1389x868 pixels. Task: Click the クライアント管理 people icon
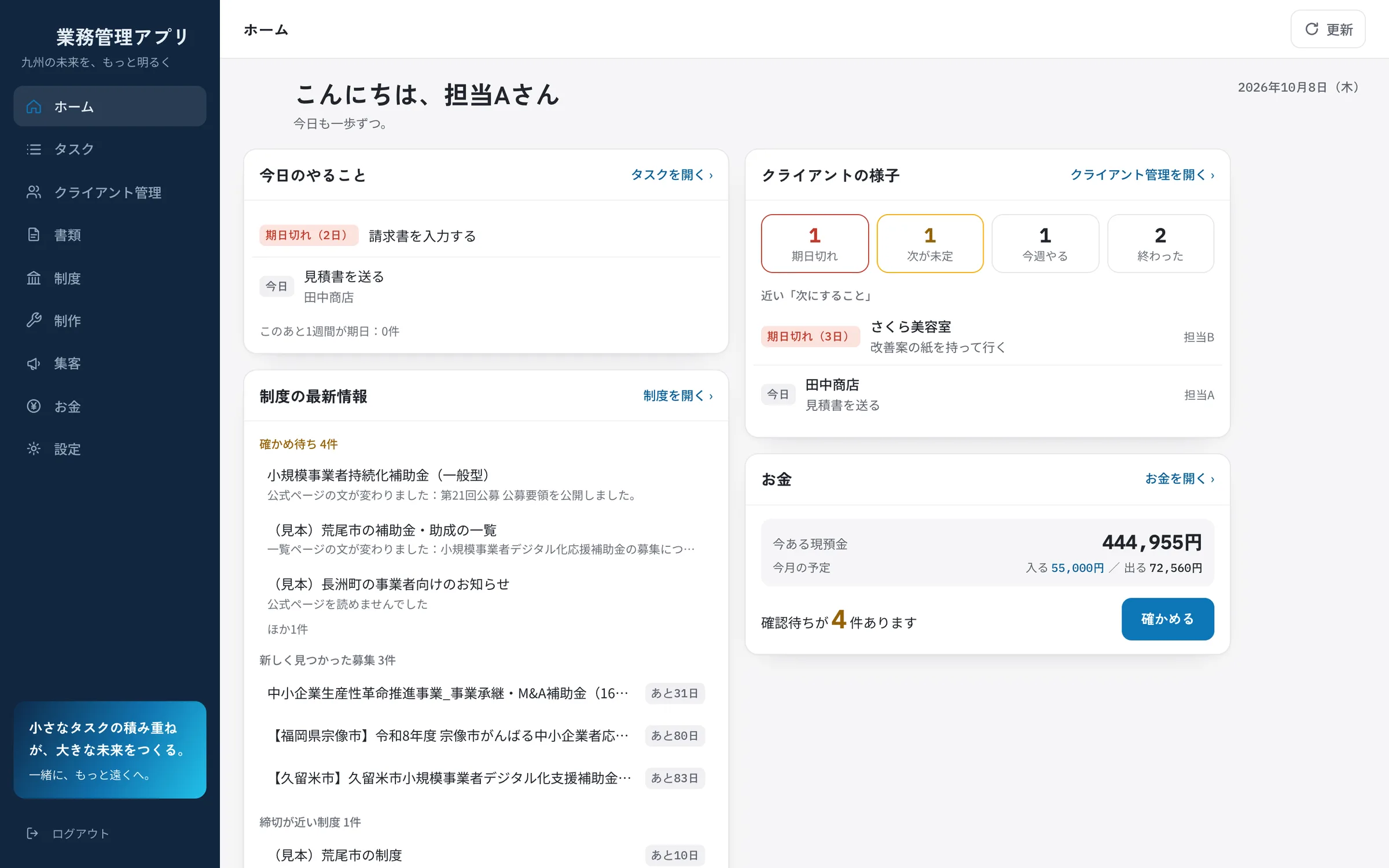point(34,192)
